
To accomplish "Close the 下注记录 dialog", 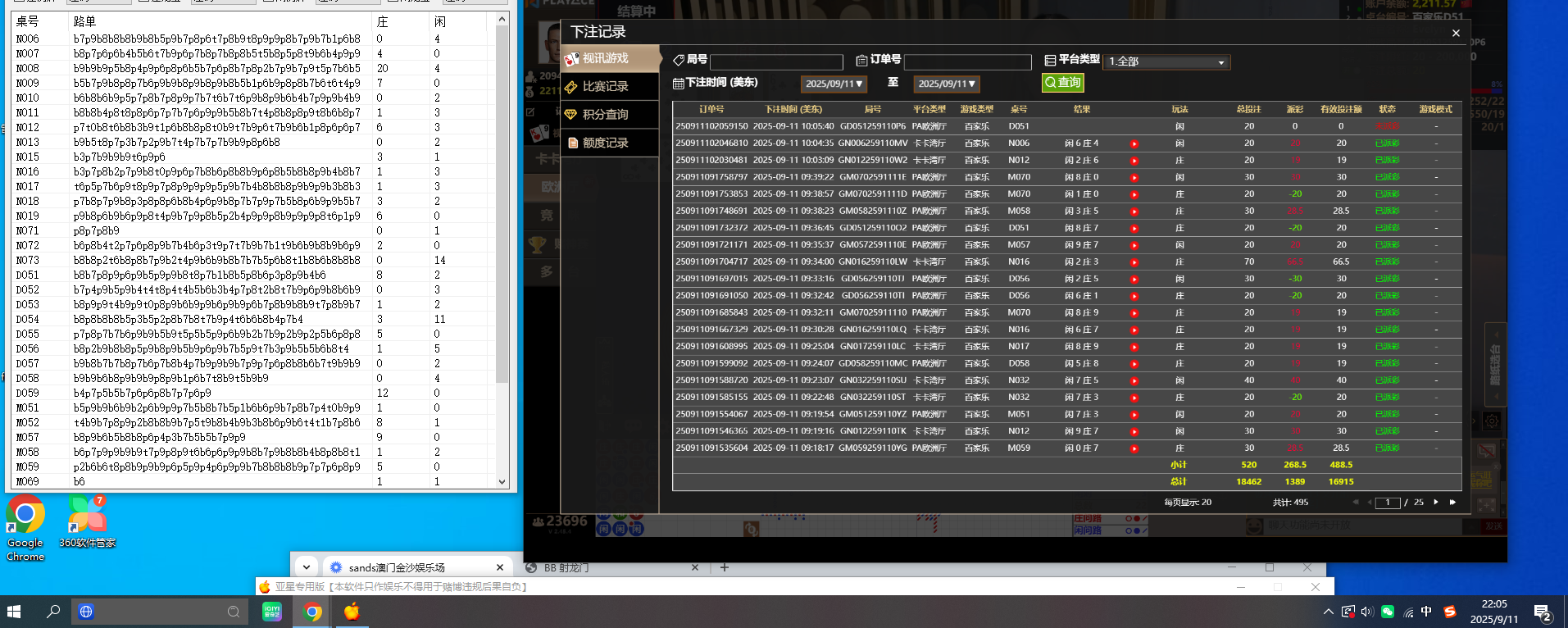I will click(x=1456, y=33).
